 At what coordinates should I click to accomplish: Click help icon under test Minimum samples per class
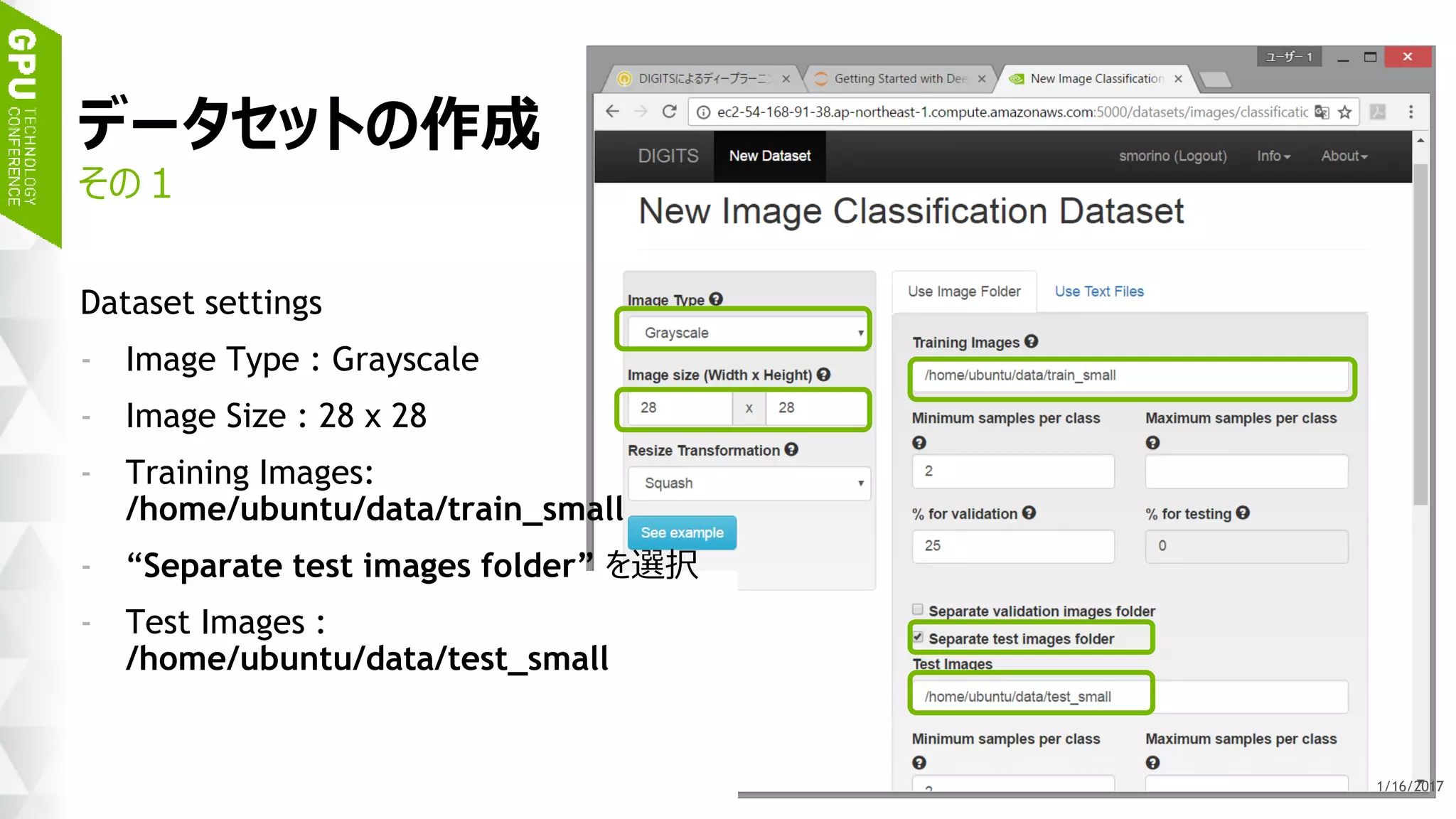[x=919, y=763]
